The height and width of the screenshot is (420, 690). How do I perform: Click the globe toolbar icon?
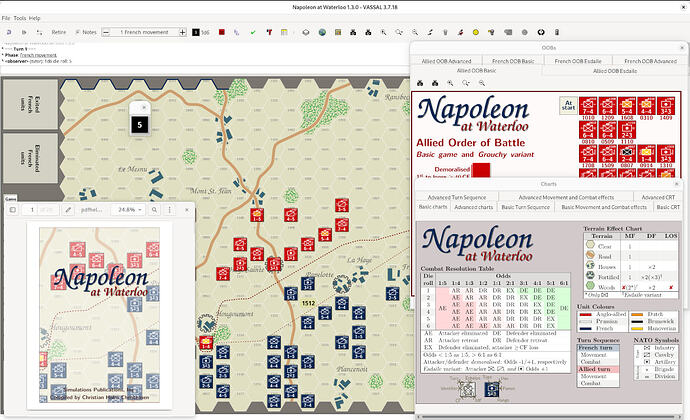(x=322, y=32)
